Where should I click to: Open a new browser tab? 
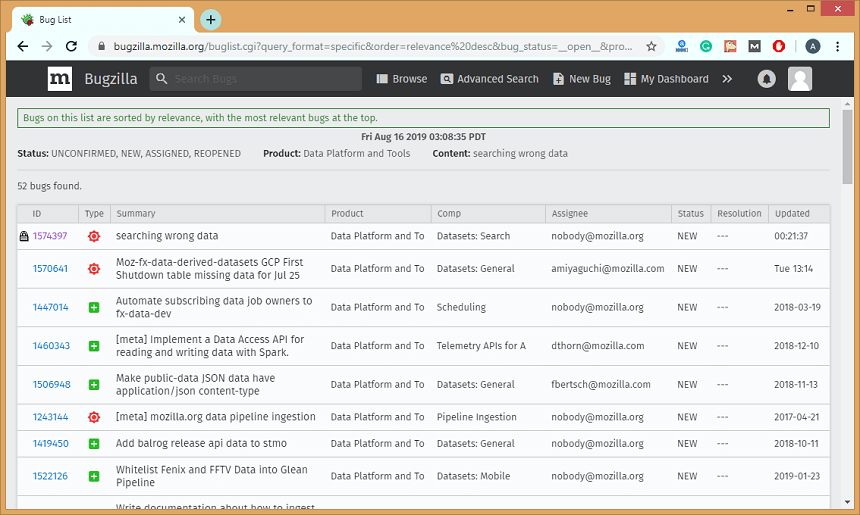click(211, 20)
